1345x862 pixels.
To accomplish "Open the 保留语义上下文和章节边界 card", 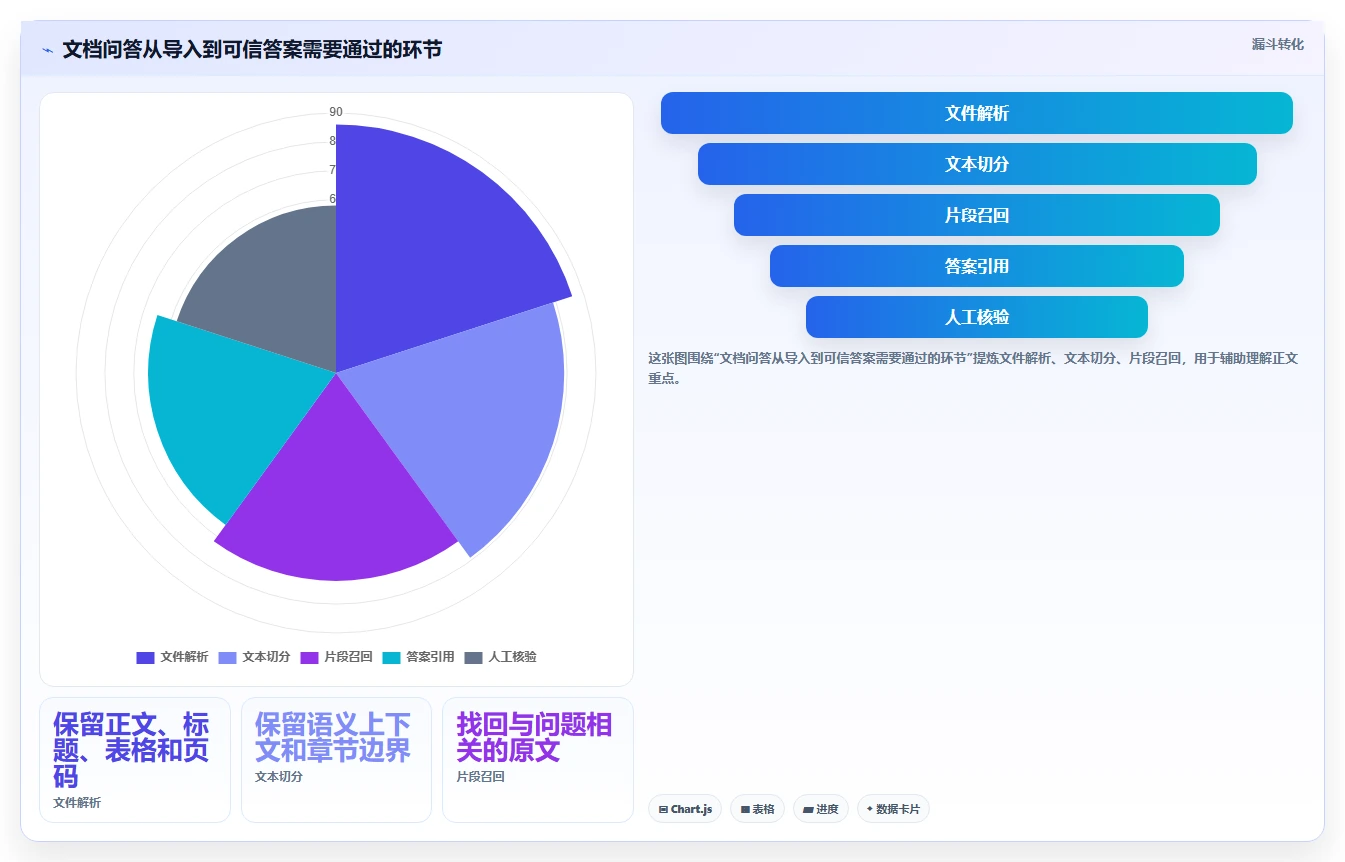I will pos(336,760).
